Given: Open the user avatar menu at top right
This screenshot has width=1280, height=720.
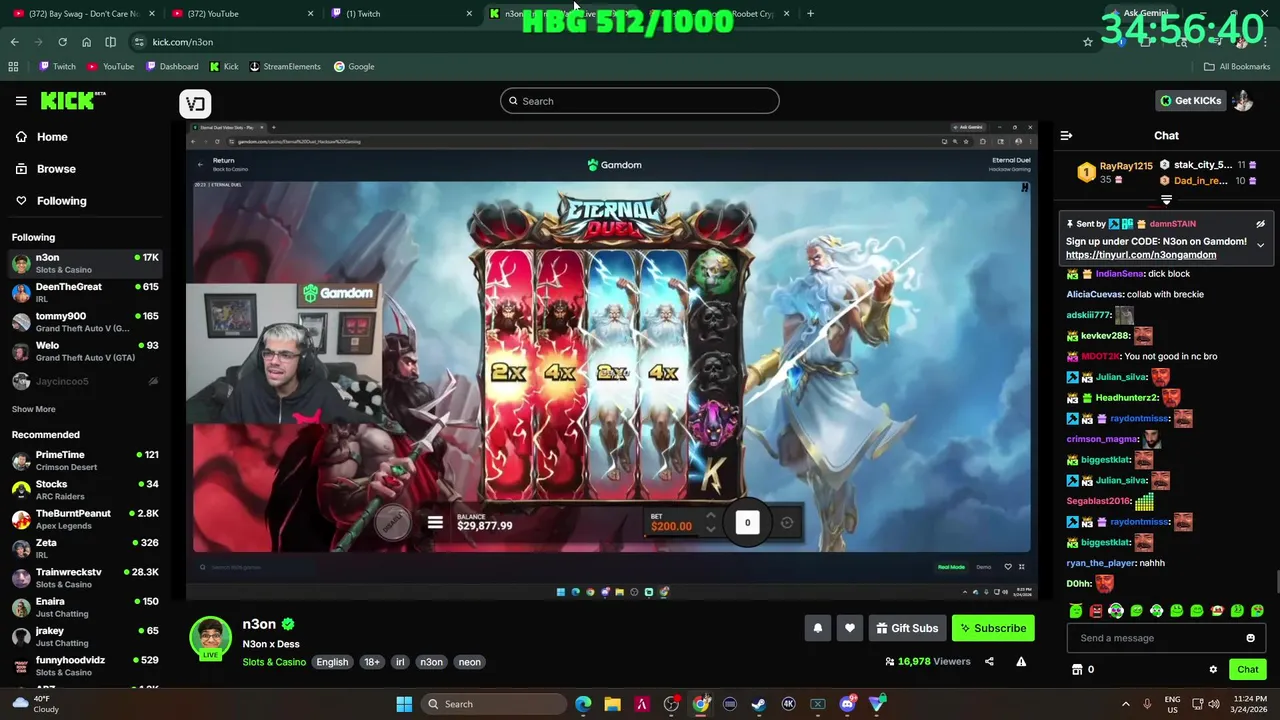Looking at the screenshot, I should [1242, 100].
